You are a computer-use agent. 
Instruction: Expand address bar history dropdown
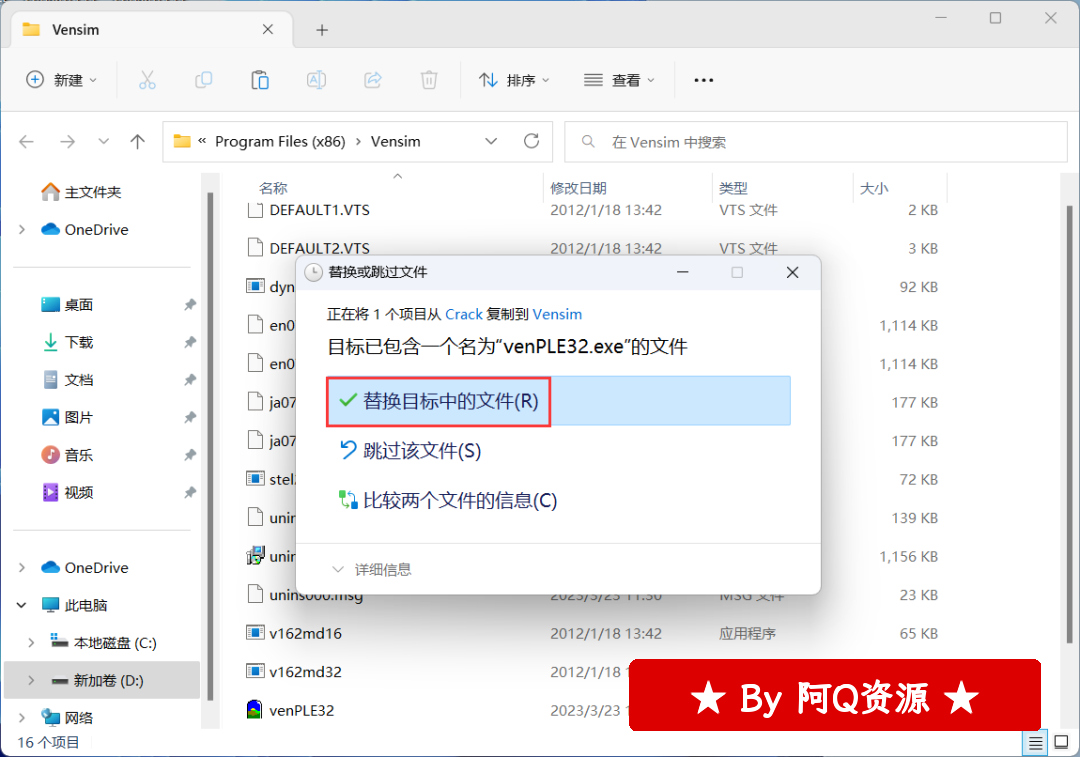click(491, 141)
